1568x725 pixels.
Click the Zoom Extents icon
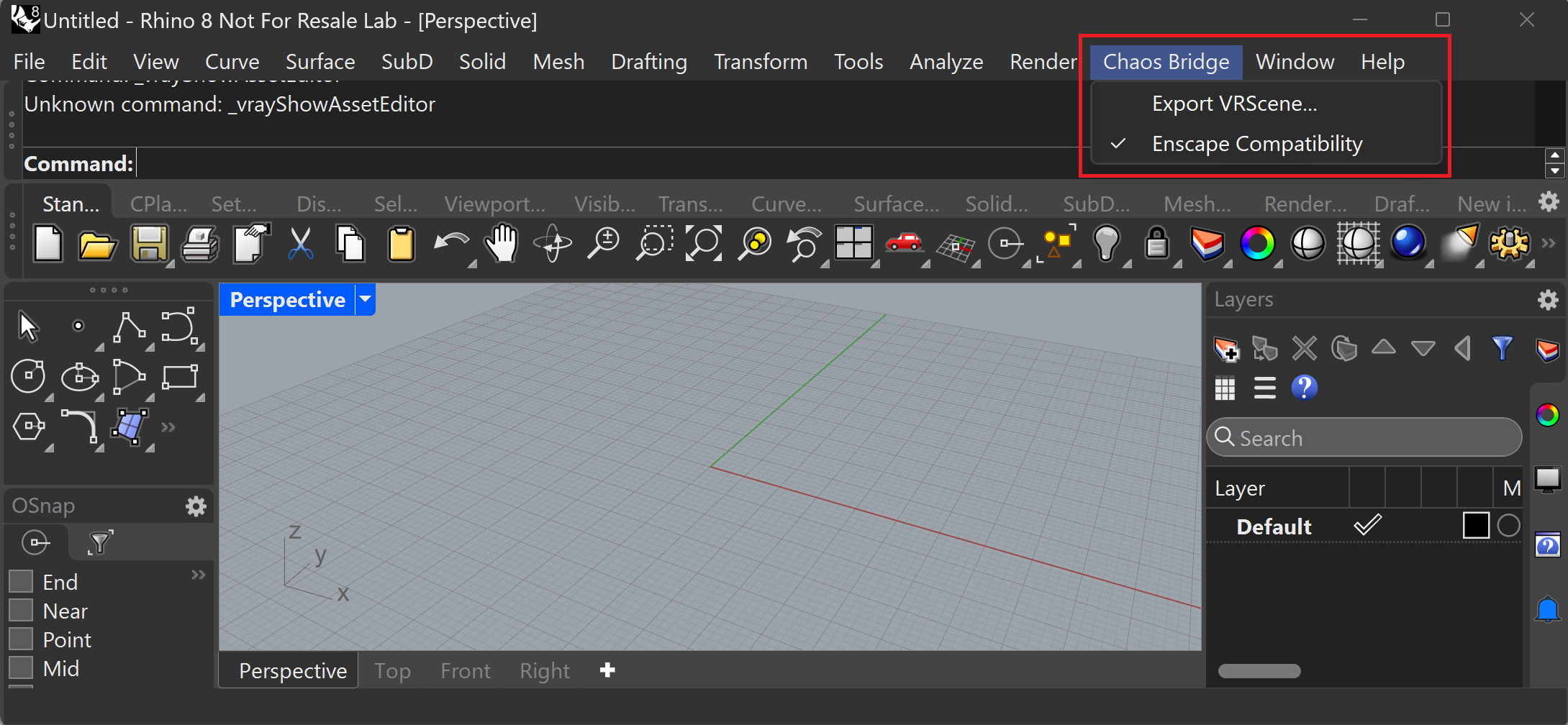704,245
